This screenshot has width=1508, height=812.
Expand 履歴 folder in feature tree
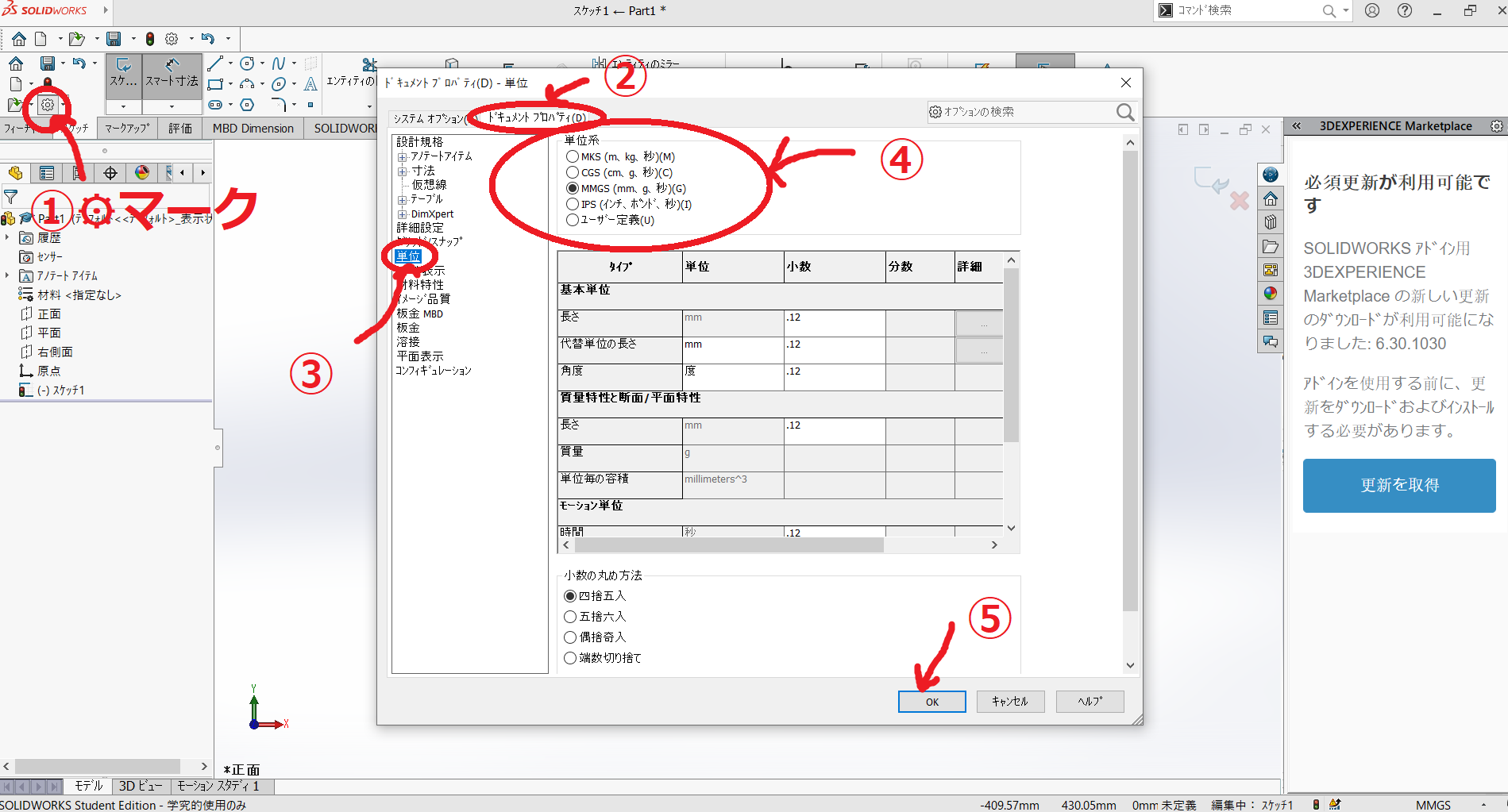(7, 237)
